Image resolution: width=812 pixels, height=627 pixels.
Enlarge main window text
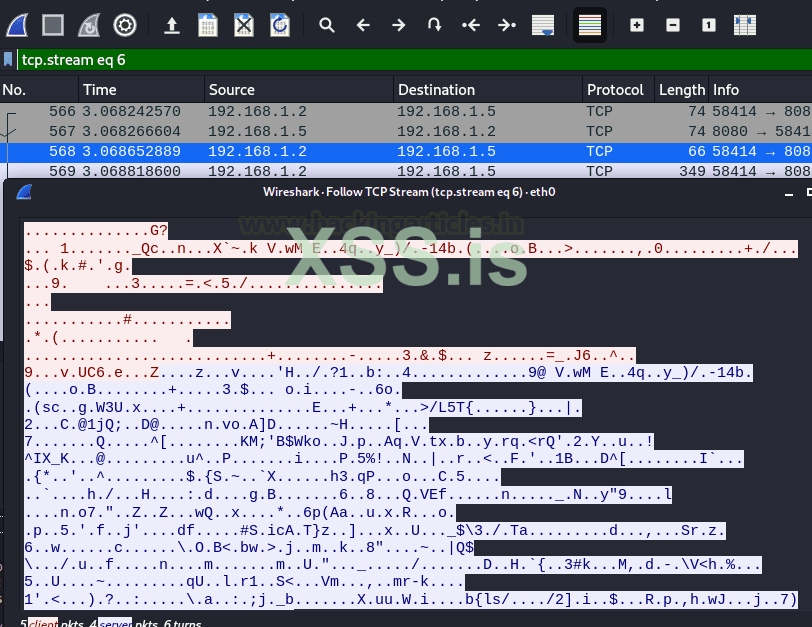637,25
